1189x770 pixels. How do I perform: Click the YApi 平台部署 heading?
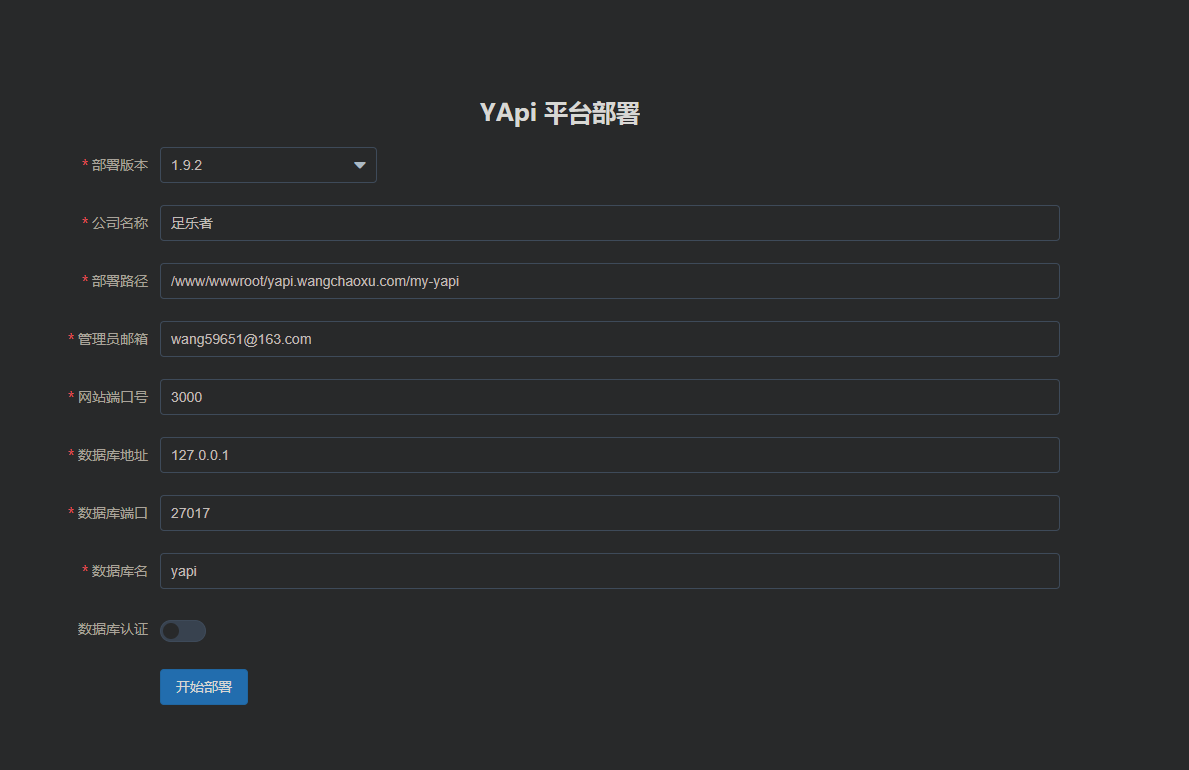coord(560,113)
